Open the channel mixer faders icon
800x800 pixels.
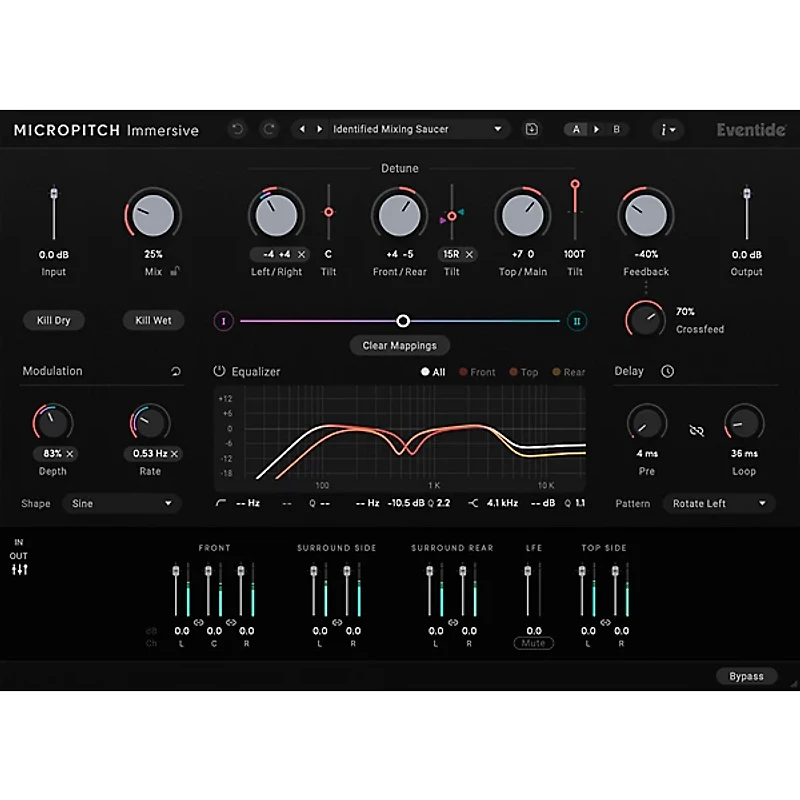20,569
